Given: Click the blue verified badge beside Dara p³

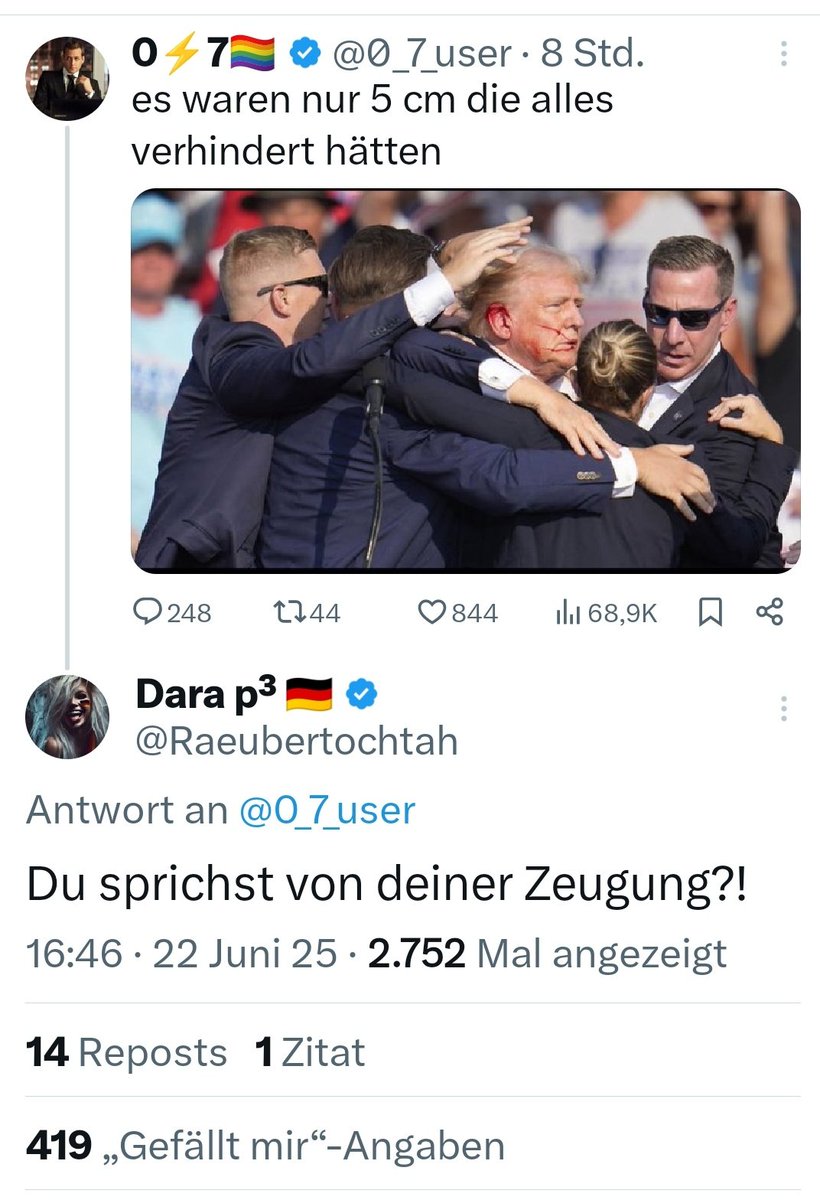Looking at the screenshot, I should (x=360, y=694).
